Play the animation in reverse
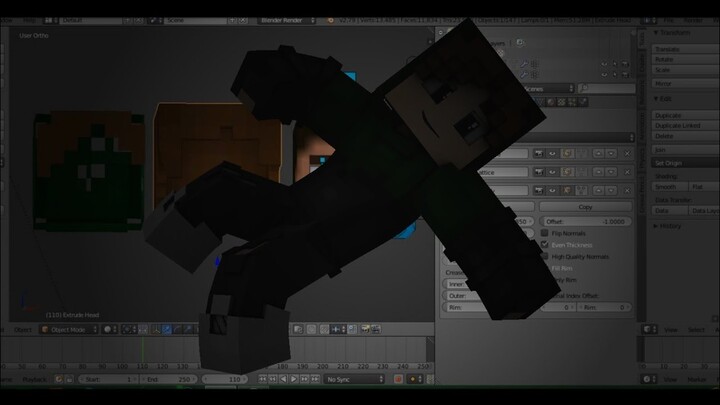Image resolution: width=720 pixels, height=405 pixels. (x=283, y=379)
